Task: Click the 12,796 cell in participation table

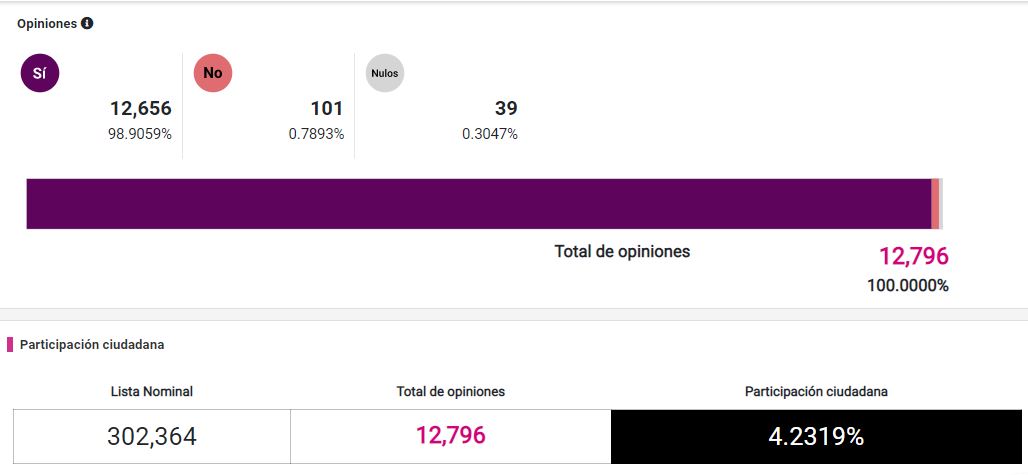Action: coord(451,436)
